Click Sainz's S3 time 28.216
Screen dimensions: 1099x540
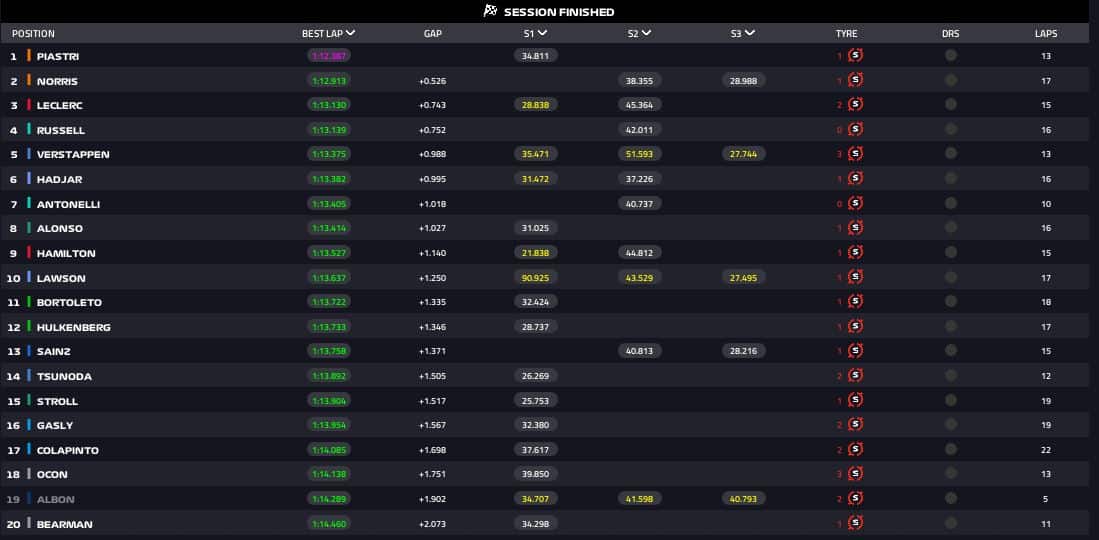(x=743, y=351)
